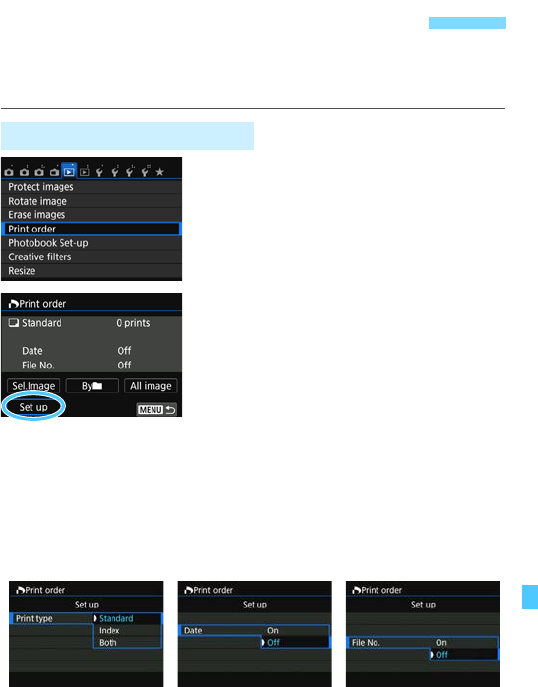
Task: Open the circled Set up button
Action: (33, 407)
